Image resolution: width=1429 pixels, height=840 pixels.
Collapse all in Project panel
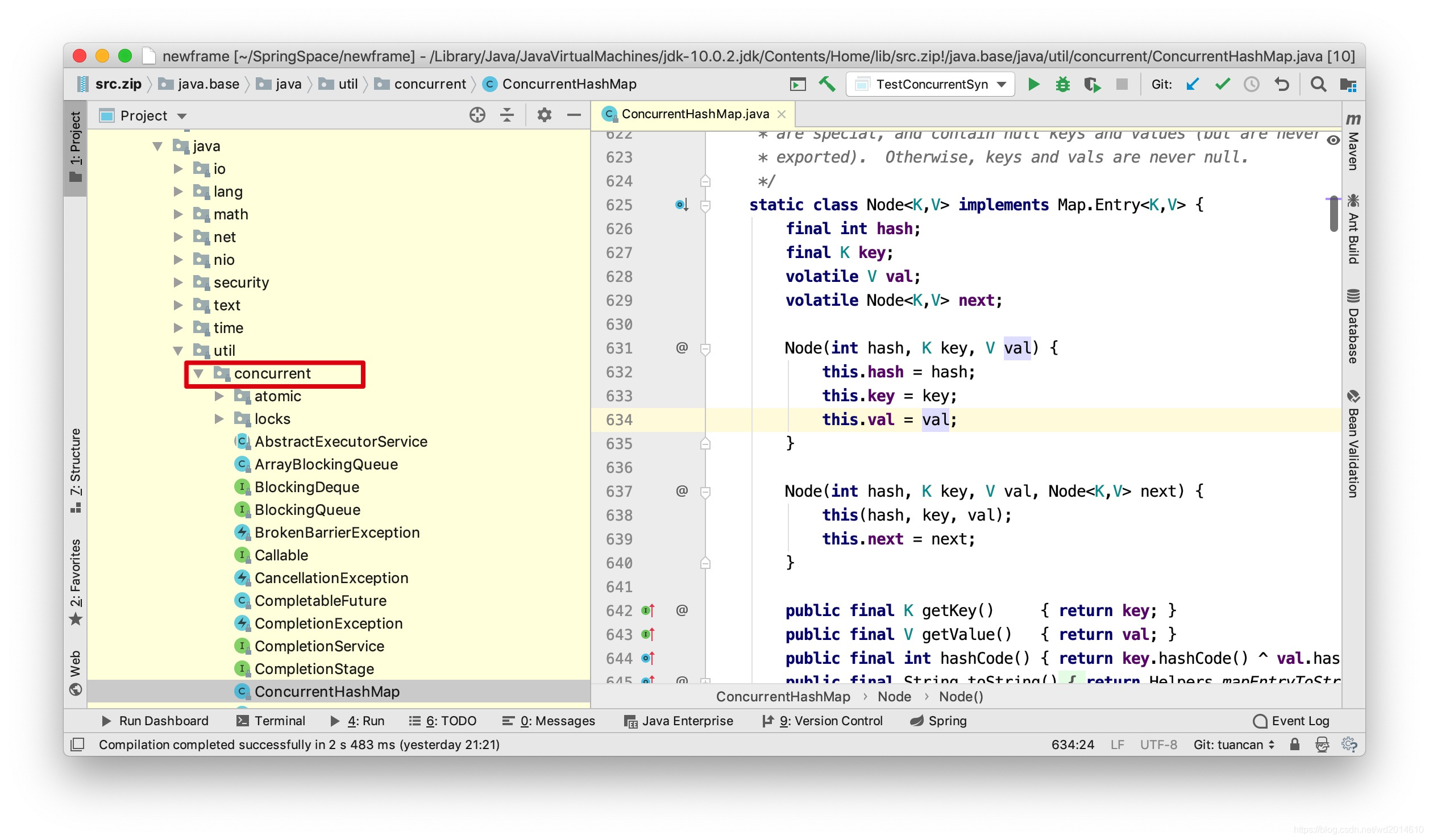[x=507, y=115]
